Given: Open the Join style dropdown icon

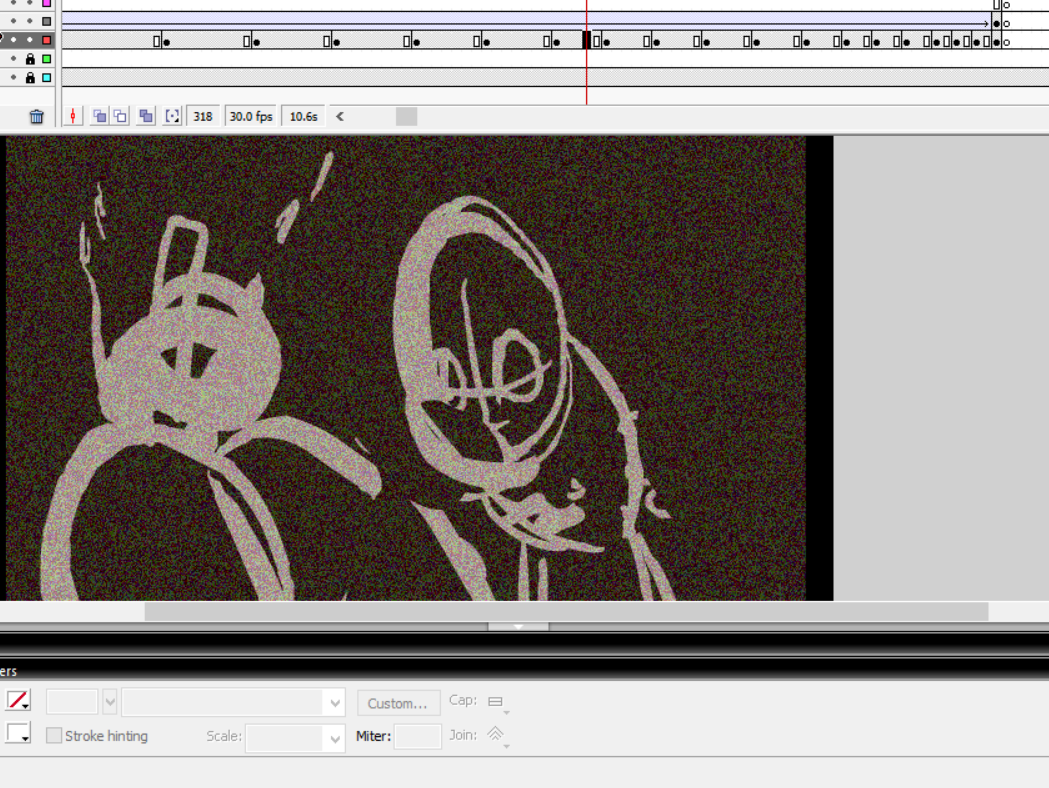Looking at the screenshot, I should pos(497,735).
